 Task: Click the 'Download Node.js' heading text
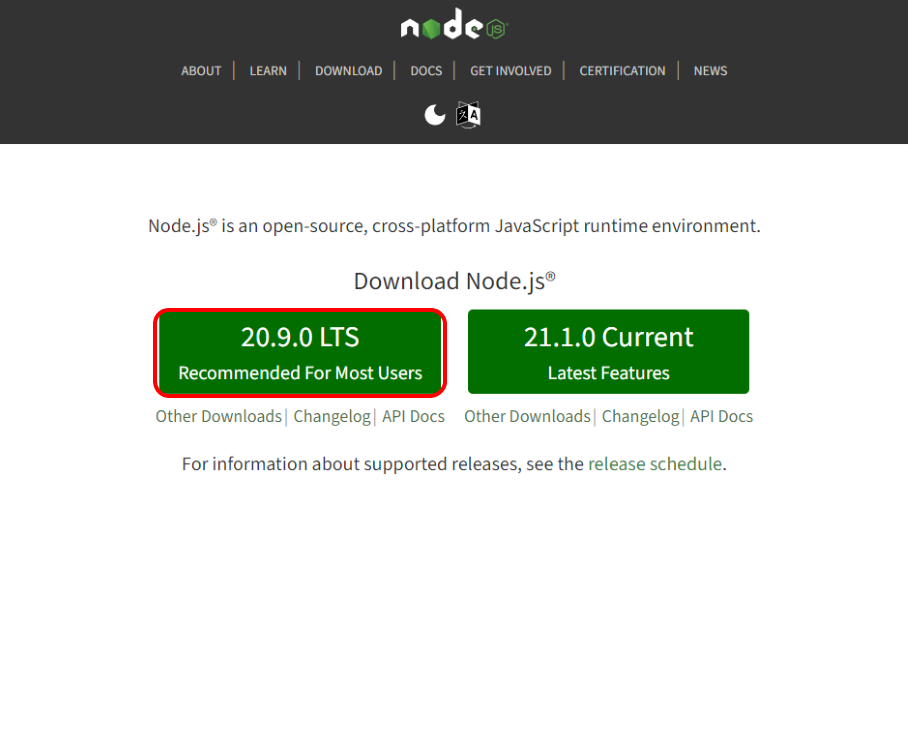tap(455, 281)
